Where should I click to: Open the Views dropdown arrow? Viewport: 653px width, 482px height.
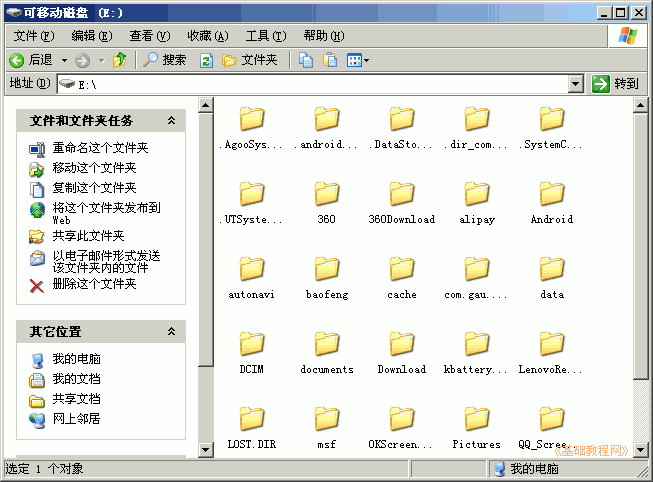click(366, 60)
